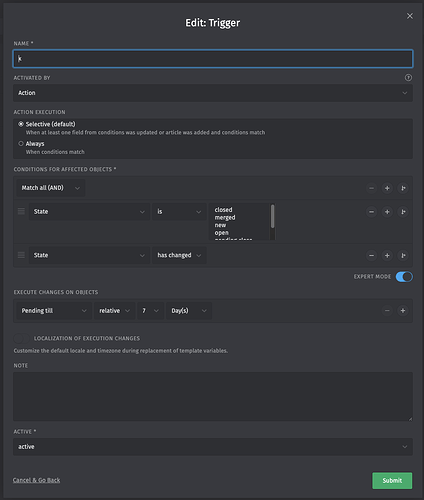Viewport: 424px width, 500px height.
Task: Add another Execute Changes action row
Action: 403,311
